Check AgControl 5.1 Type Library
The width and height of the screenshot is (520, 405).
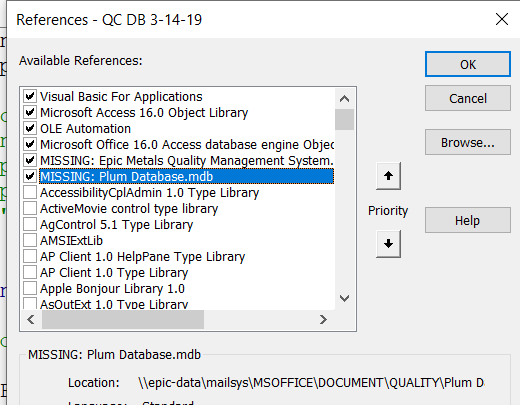(30, 224)
